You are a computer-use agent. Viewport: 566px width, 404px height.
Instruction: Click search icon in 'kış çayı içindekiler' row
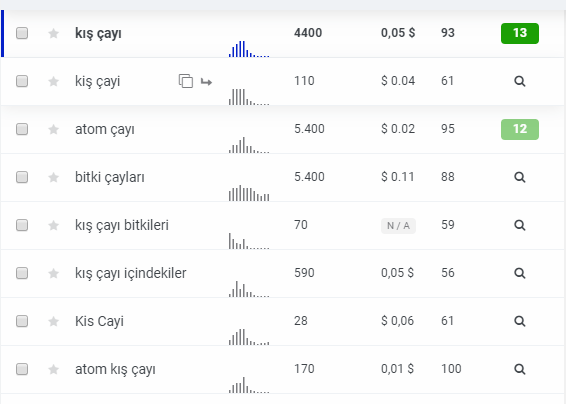519,273
